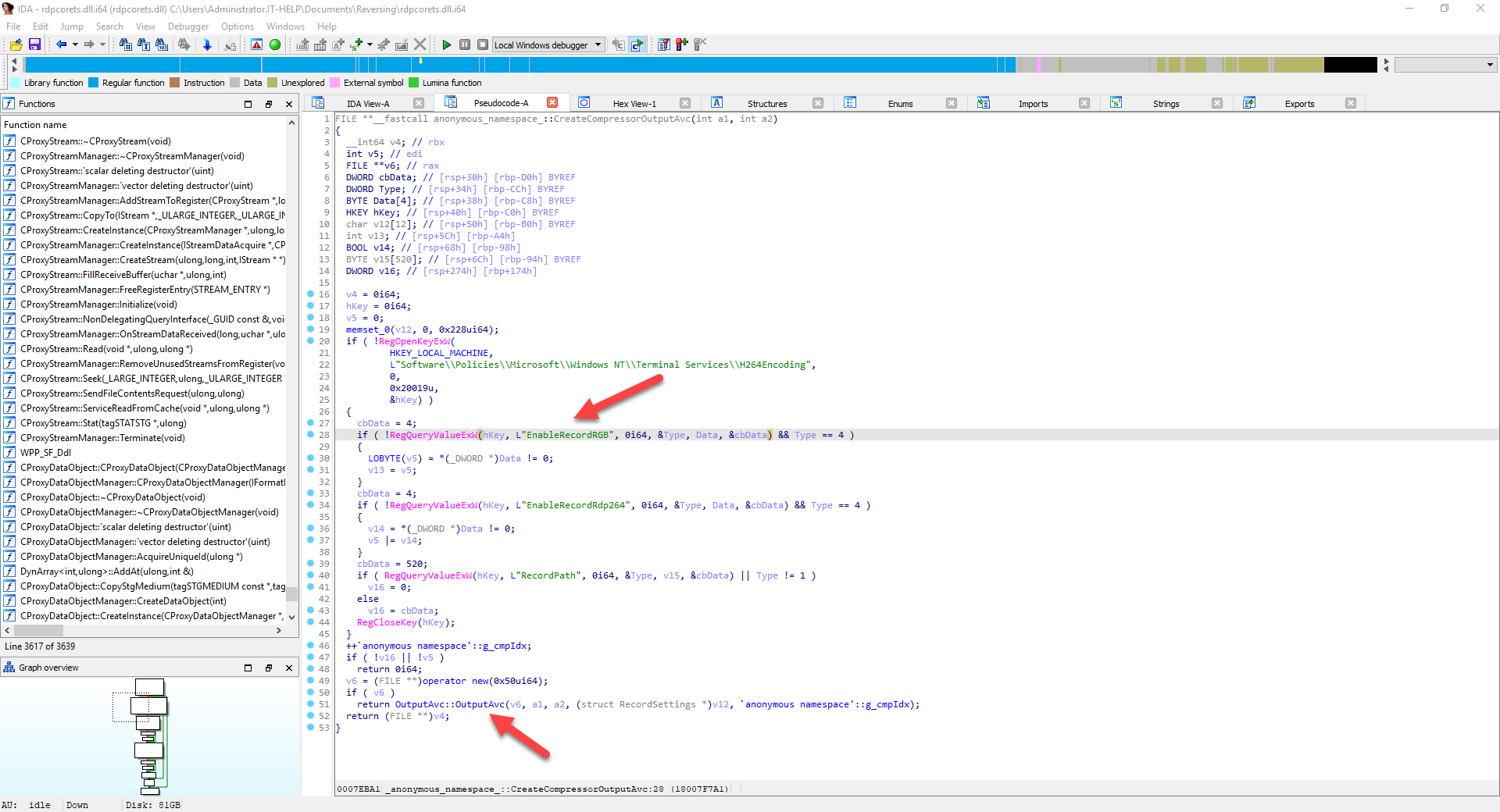Viewport: 1500px width, 812px height.
Task: Close the Pseudocode-A tab
Action: 553,102
